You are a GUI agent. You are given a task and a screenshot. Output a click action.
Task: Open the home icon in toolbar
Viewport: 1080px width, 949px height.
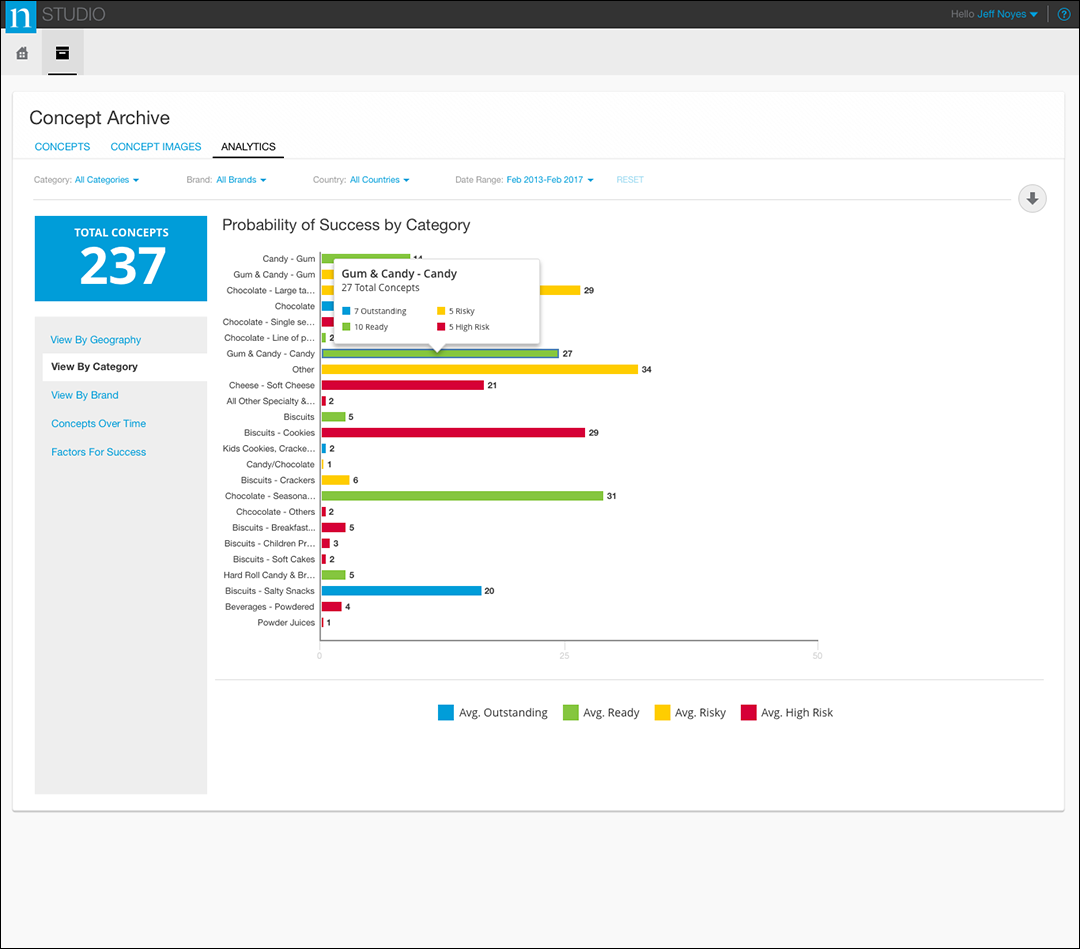[22, 53]
